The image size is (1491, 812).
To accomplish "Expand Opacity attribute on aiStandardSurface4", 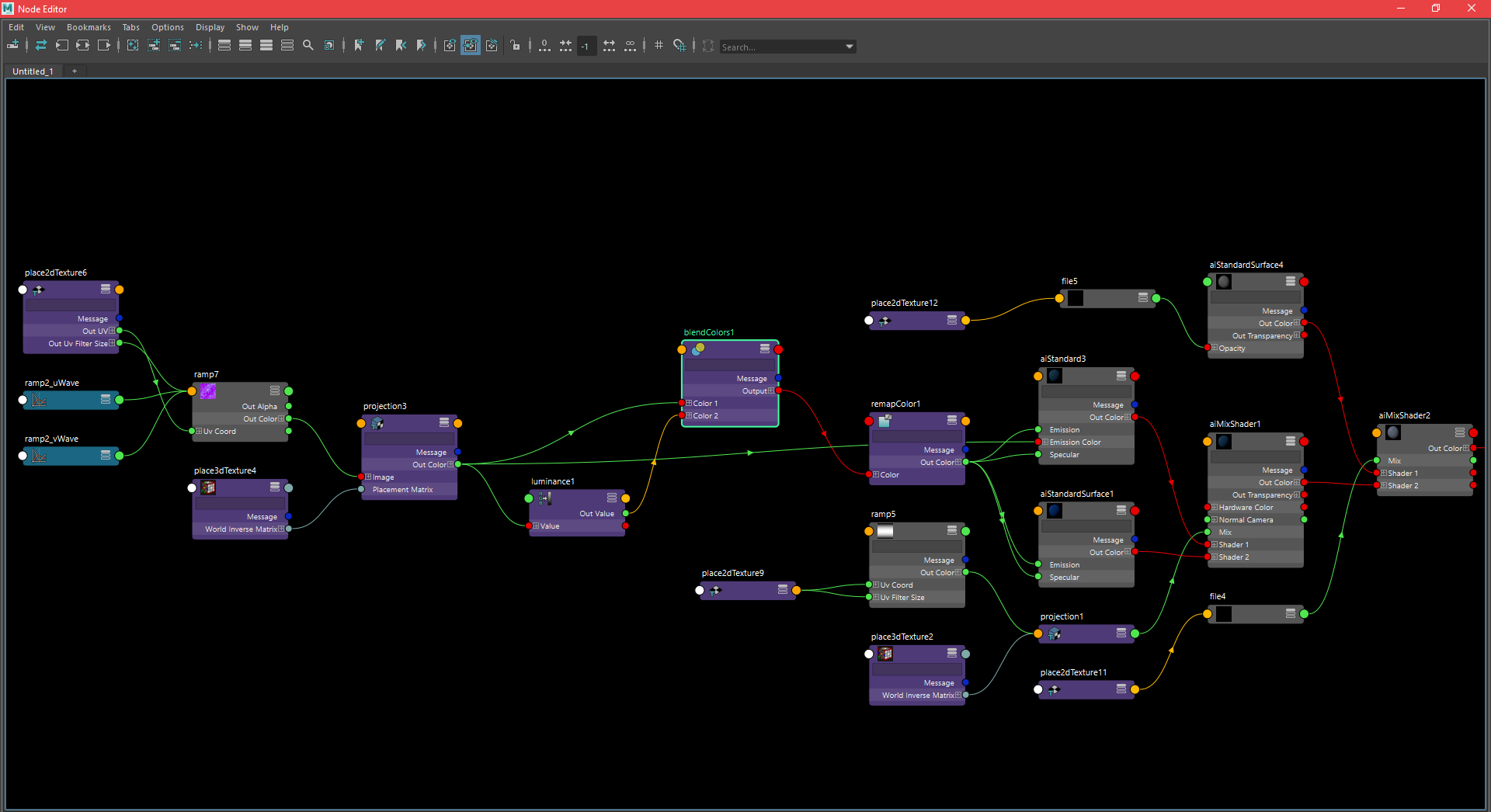I will pyautogui.click(x=1215, y=349).
